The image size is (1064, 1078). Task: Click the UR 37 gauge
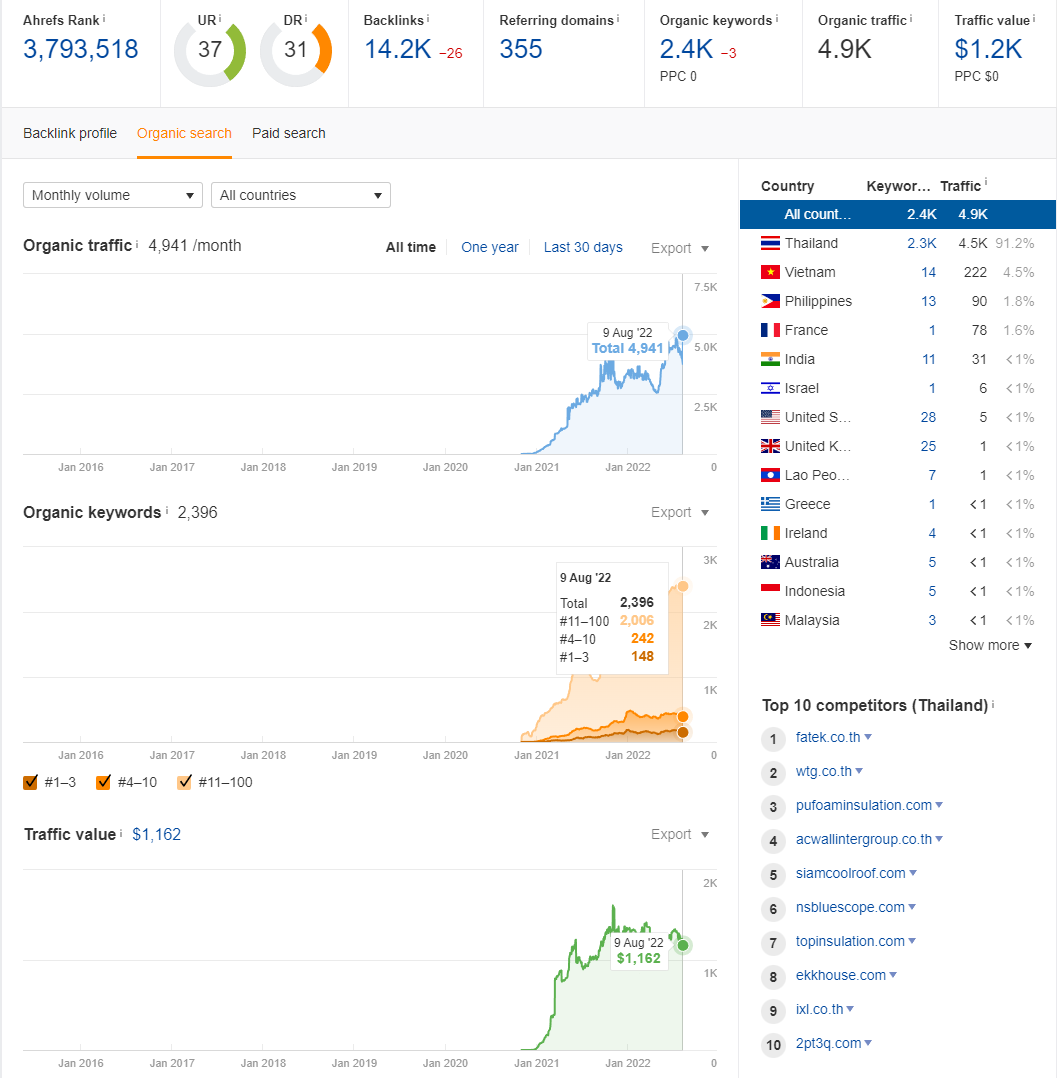[210, 51]
